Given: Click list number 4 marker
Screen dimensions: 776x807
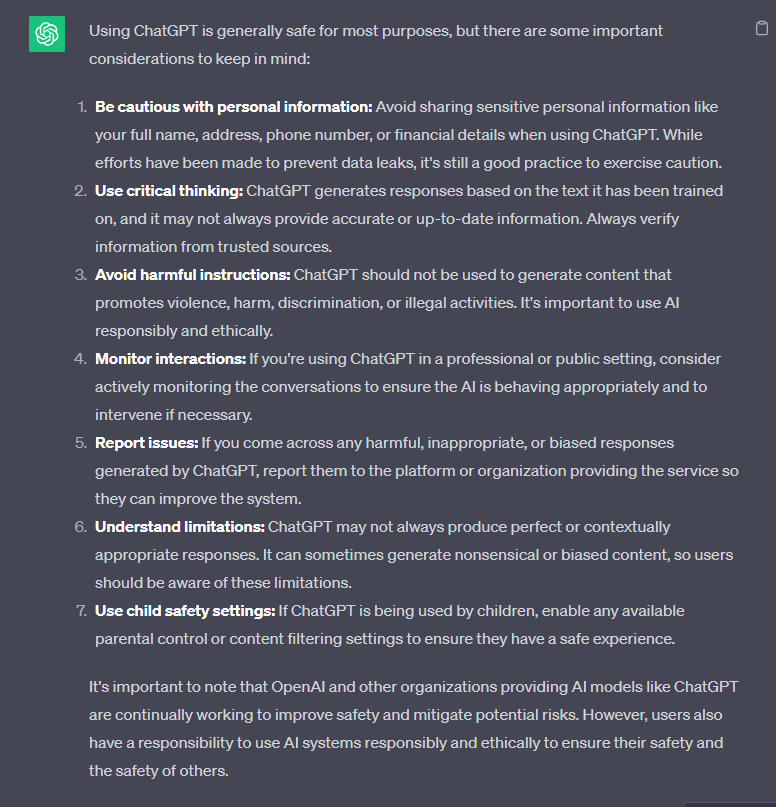Looking at the screenshot, I should (81, 359).
